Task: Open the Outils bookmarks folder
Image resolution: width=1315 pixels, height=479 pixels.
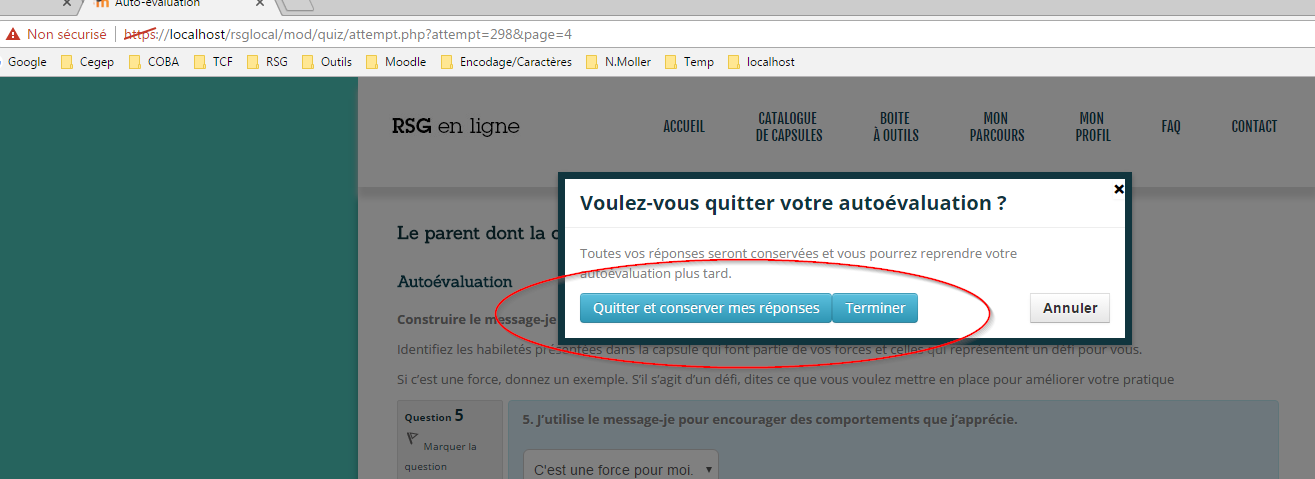Action: click(327, 62)
